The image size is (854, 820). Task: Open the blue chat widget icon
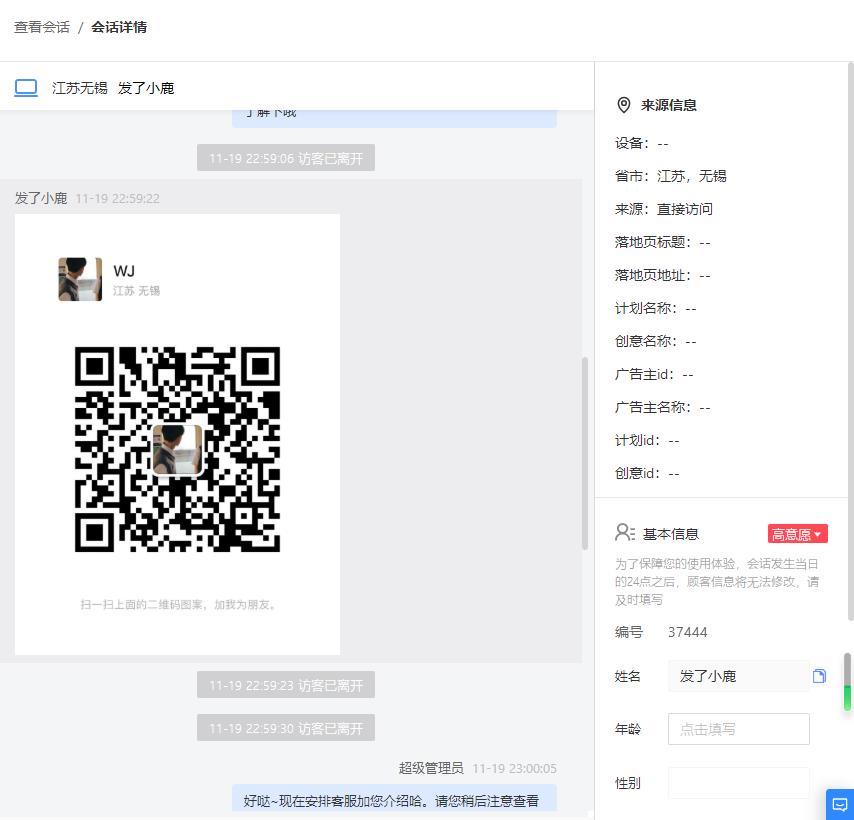(840, 804)
